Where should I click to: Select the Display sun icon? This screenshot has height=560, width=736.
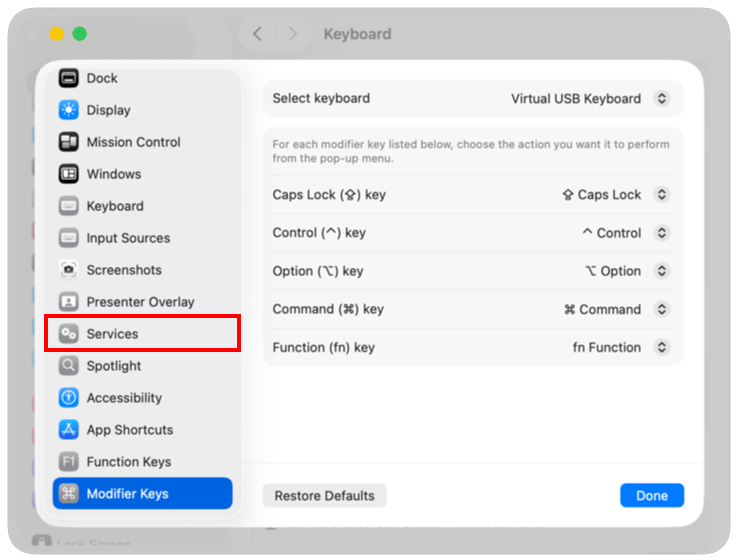tap(68, 110)
